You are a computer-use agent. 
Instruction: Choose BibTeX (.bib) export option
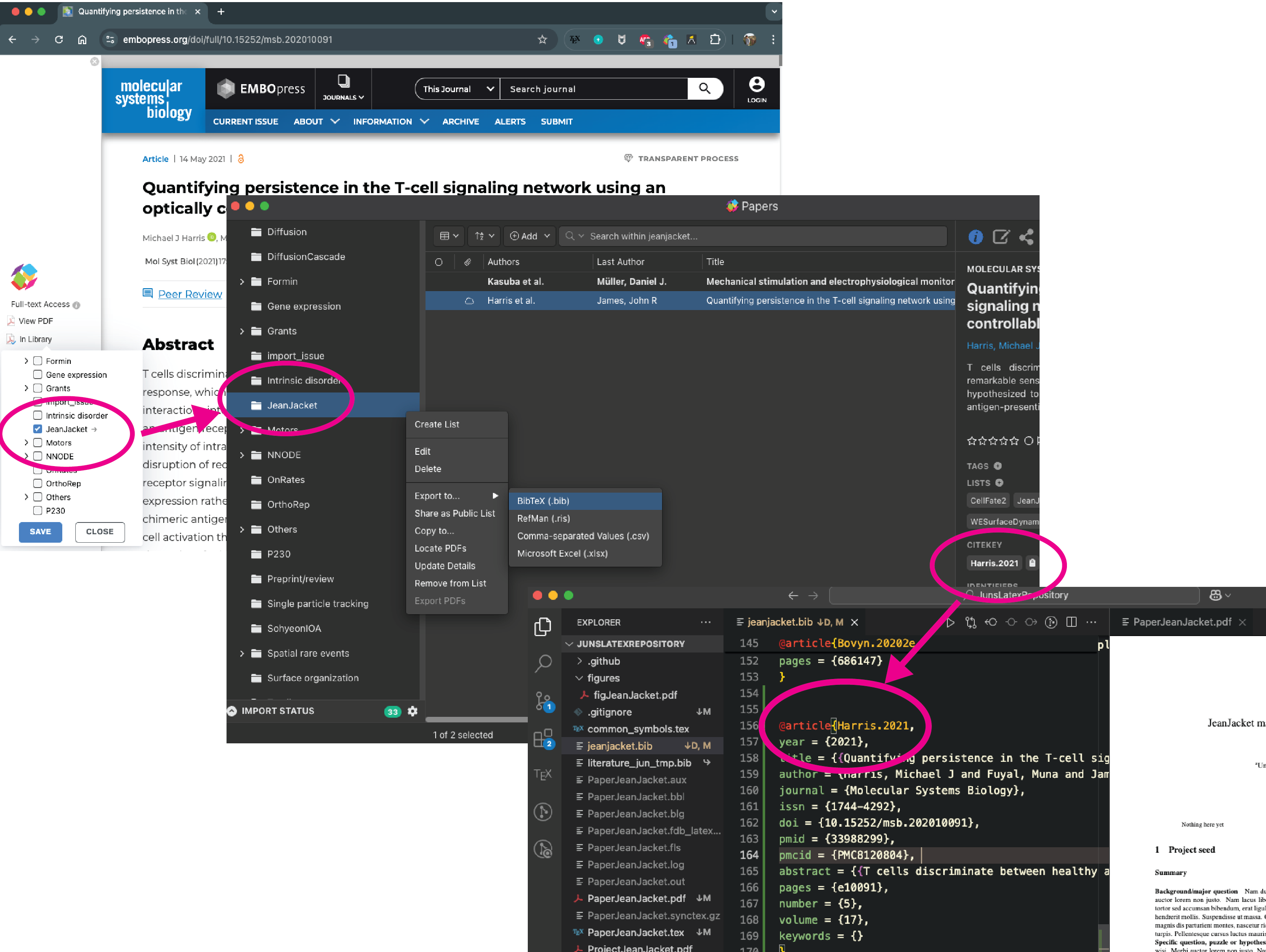(x=585, y=501)
